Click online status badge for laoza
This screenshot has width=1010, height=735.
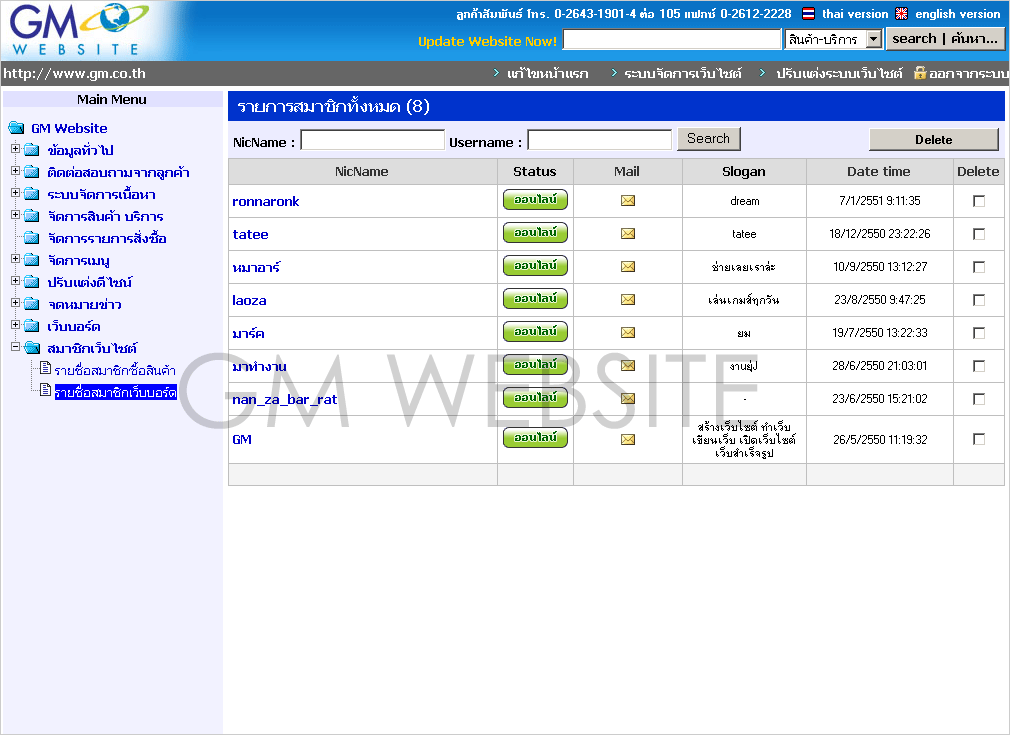pyautogui.click(x=535, y=298)
